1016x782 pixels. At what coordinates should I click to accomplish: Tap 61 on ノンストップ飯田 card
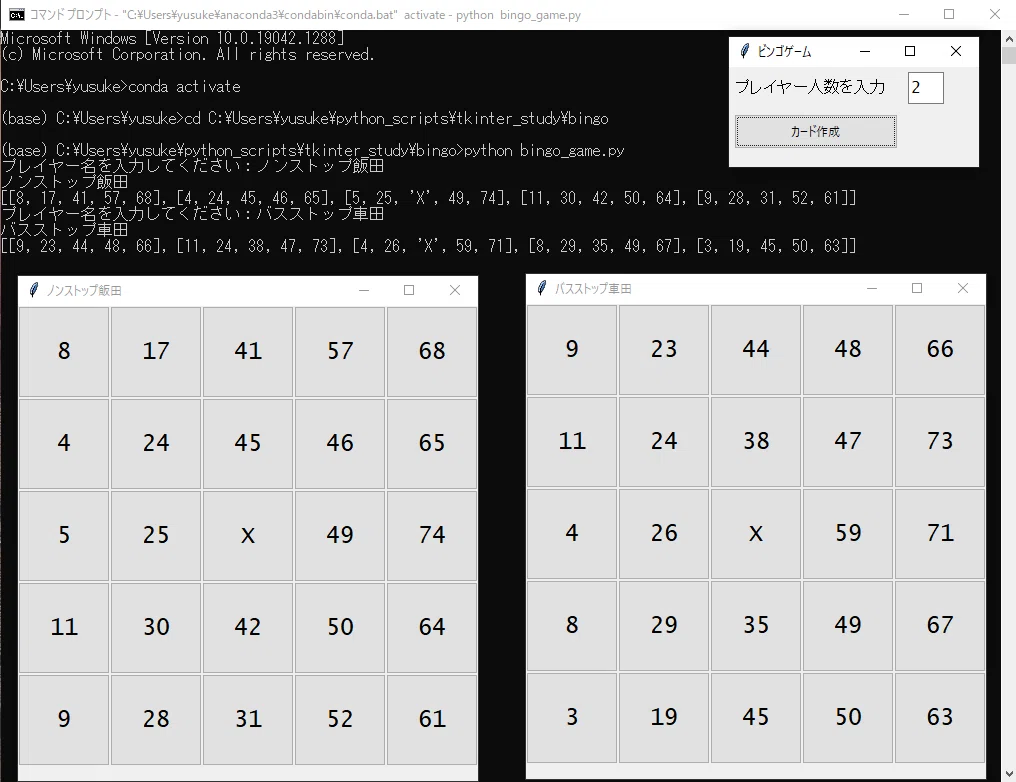432,719
